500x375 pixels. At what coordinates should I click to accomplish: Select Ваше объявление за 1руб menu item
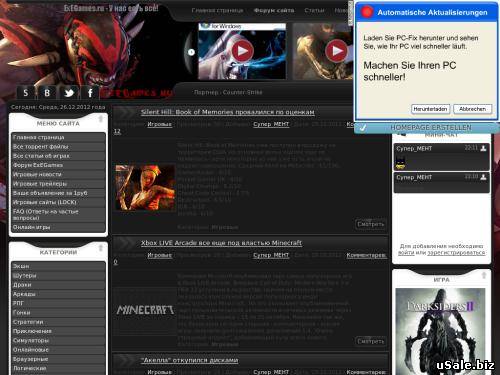(x=58, y=193)
